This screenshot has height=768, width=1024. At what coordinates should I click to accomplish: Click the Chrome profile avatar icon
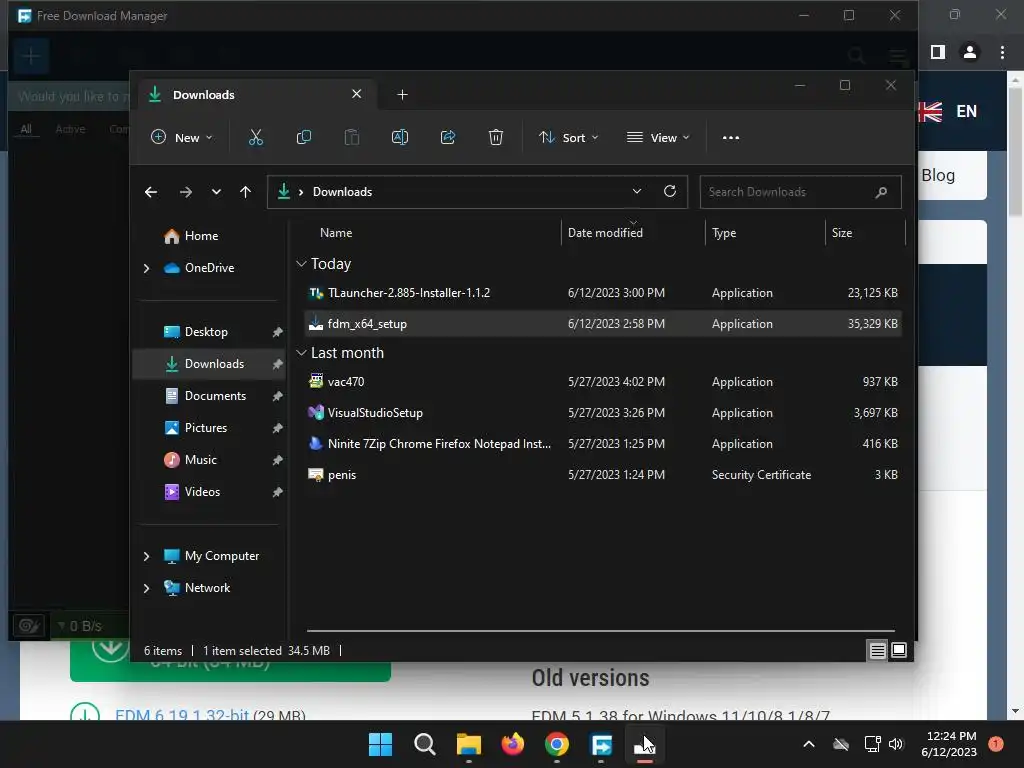(970, 52)
